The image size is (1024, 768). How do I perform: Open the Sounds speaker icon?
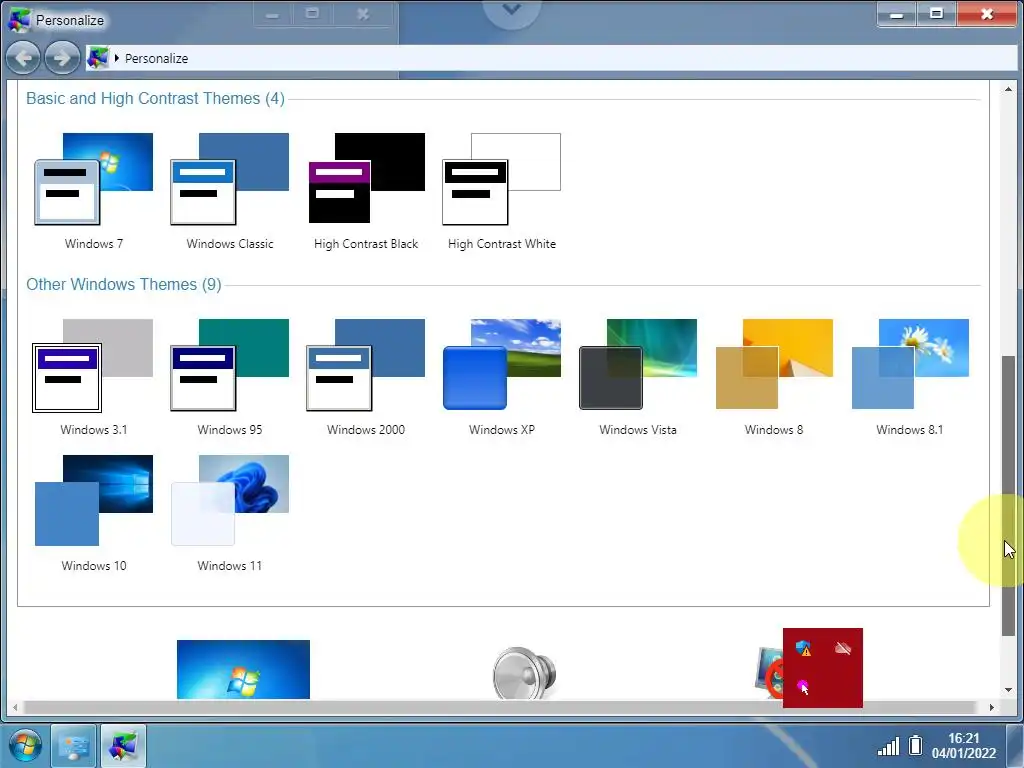524,673
